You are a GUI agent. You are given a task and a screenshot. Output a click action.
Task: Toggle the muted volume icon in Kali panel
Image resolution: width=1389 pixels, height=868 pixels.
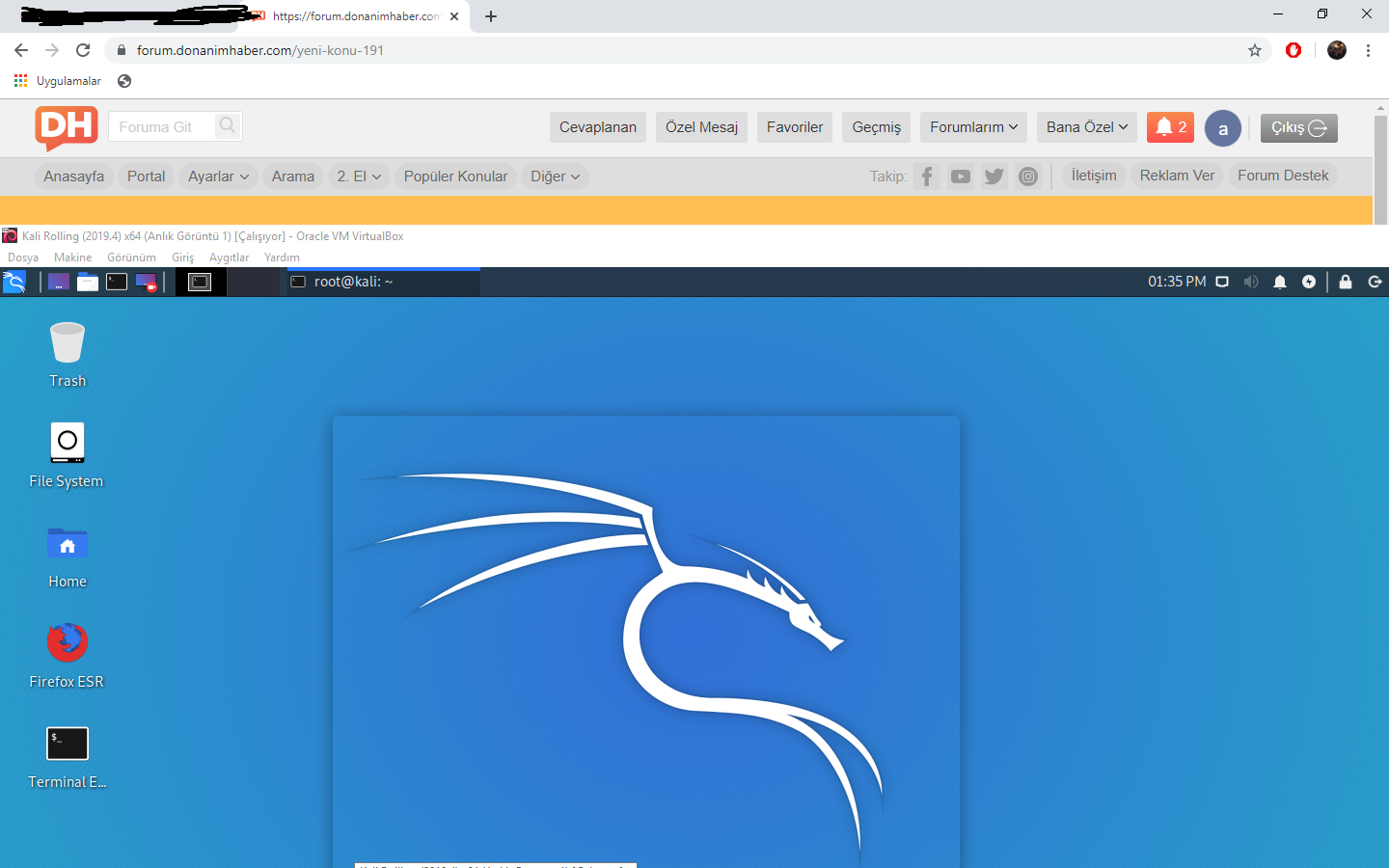point(1251,282)
